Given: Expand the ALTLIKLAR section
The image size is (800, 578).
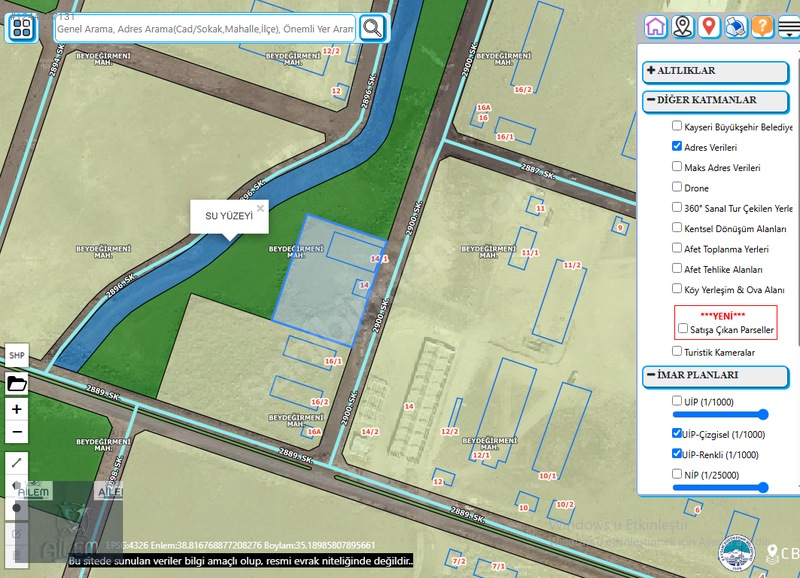Looking at the screenshot, I should (x=715, y=71).
